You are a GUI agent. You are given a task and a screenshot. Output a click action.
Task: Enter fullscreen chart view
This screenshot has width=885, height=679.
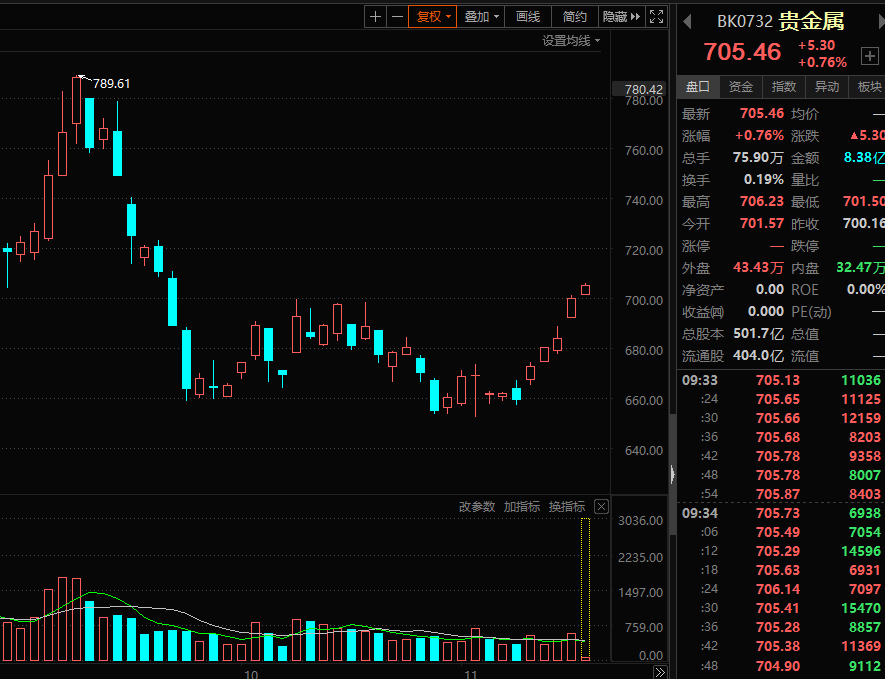point(656,16)
